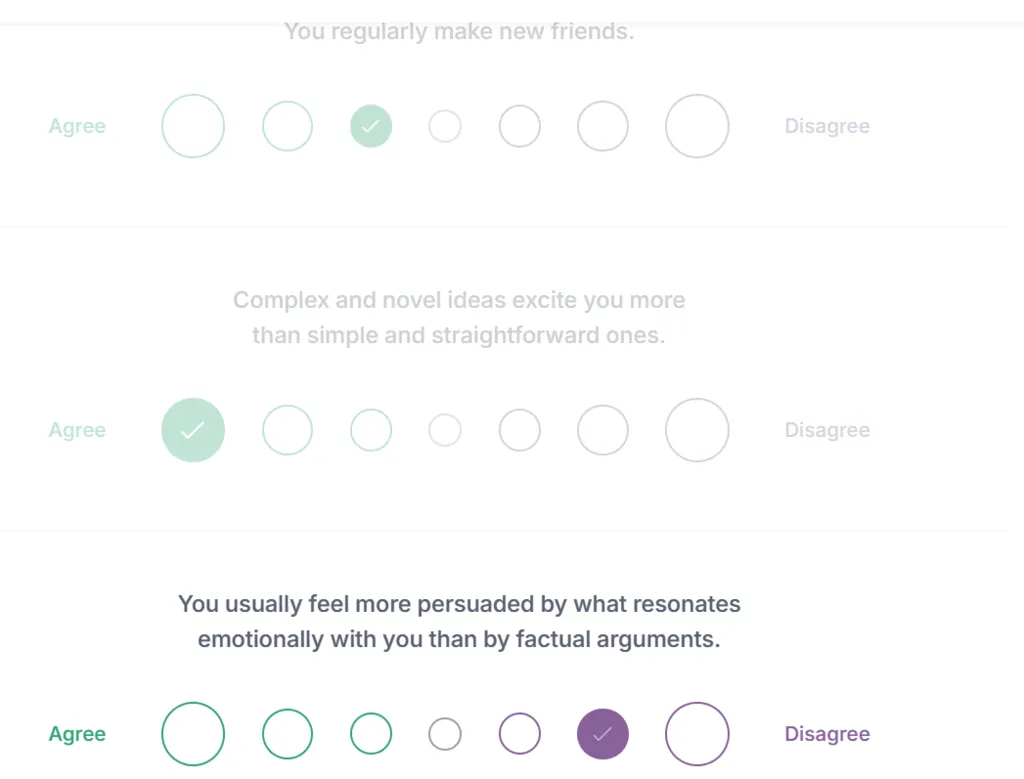This screenshot has width=1024, height=779.
Task: Click checked slight agree circle for new friends
Action: click(x=371, y=126)
